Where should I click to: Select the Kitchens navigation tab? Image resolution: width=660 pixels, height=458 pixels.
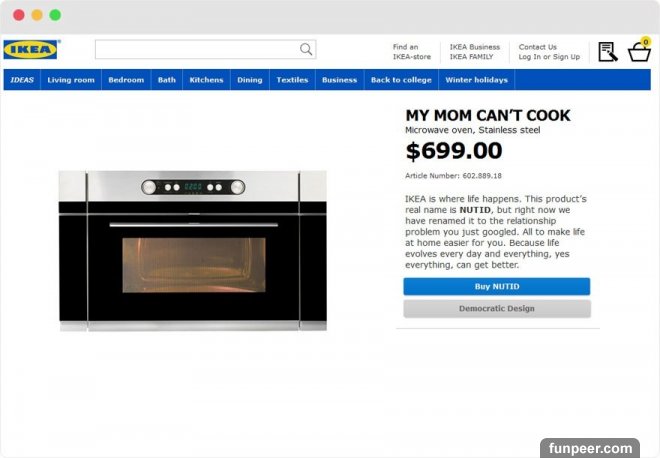(206, 80)
